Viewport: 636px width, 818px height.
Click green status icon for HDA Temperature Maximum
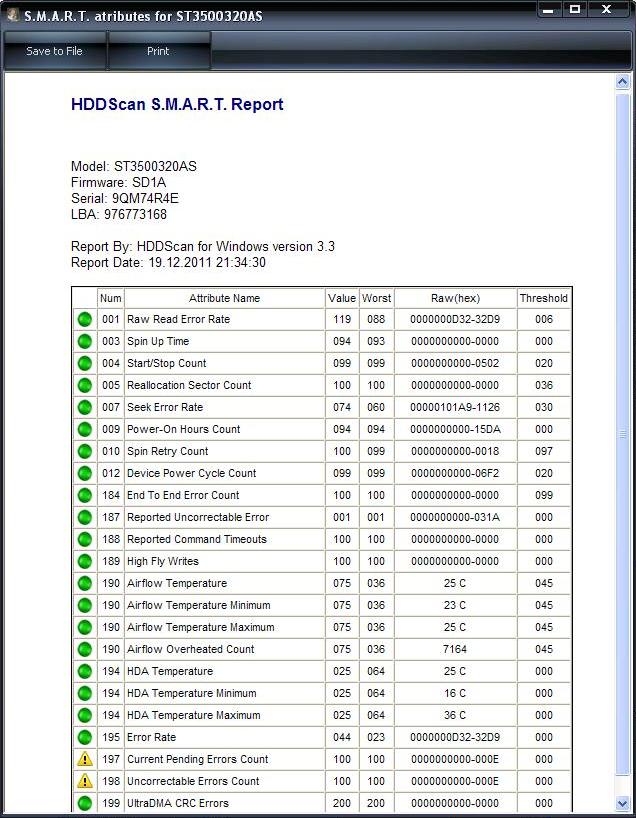(85, 715)
